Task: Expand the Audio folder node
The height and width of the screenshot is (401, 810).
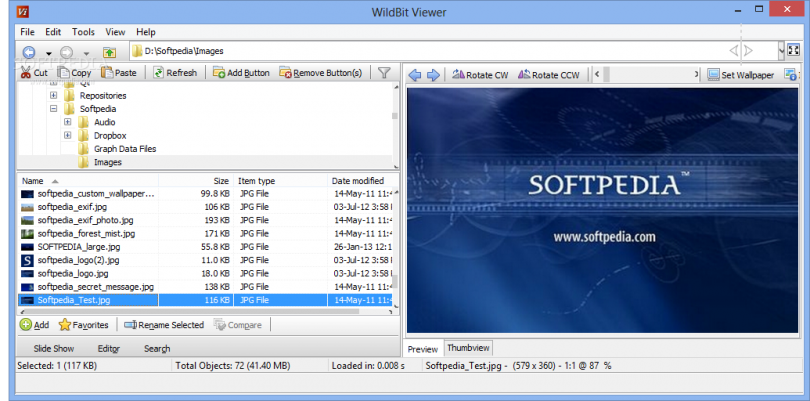Action: tap(68, 122)
